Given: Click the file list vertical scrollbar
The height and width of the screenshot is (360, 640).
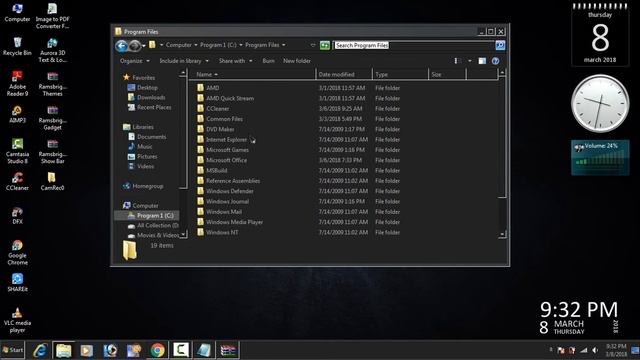Looking at the screenshot, I should coord(502,153).
